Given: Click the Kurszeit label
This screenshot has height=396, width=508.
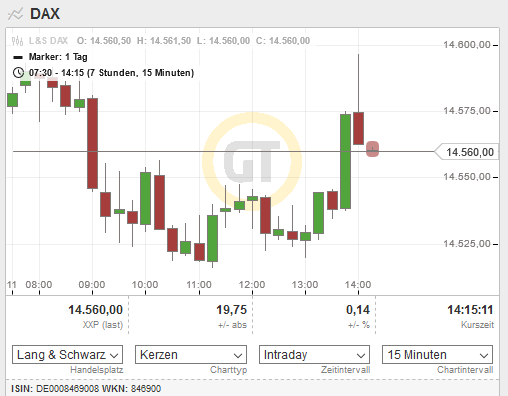Looking at the screenshot, I should click(x=477, y=325).
